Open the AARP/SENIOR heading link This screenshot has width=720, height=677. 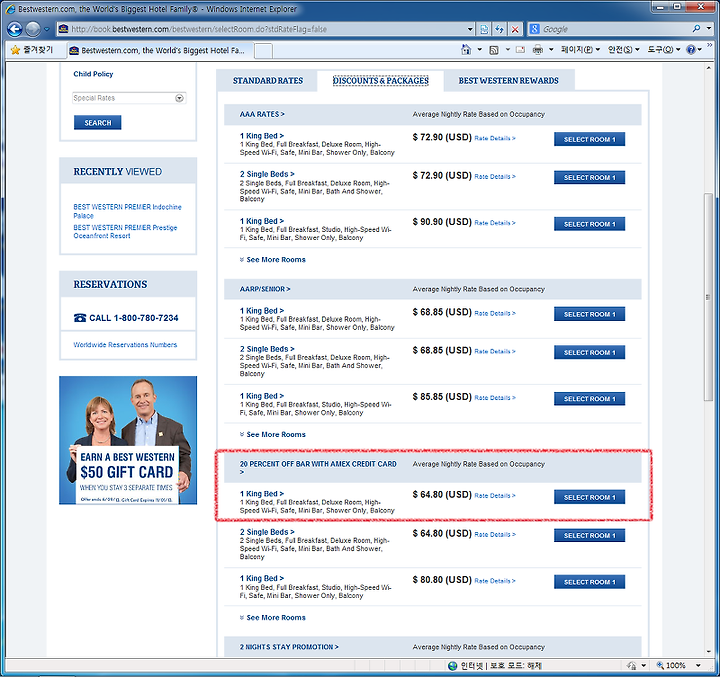click(x=265, y=289)
